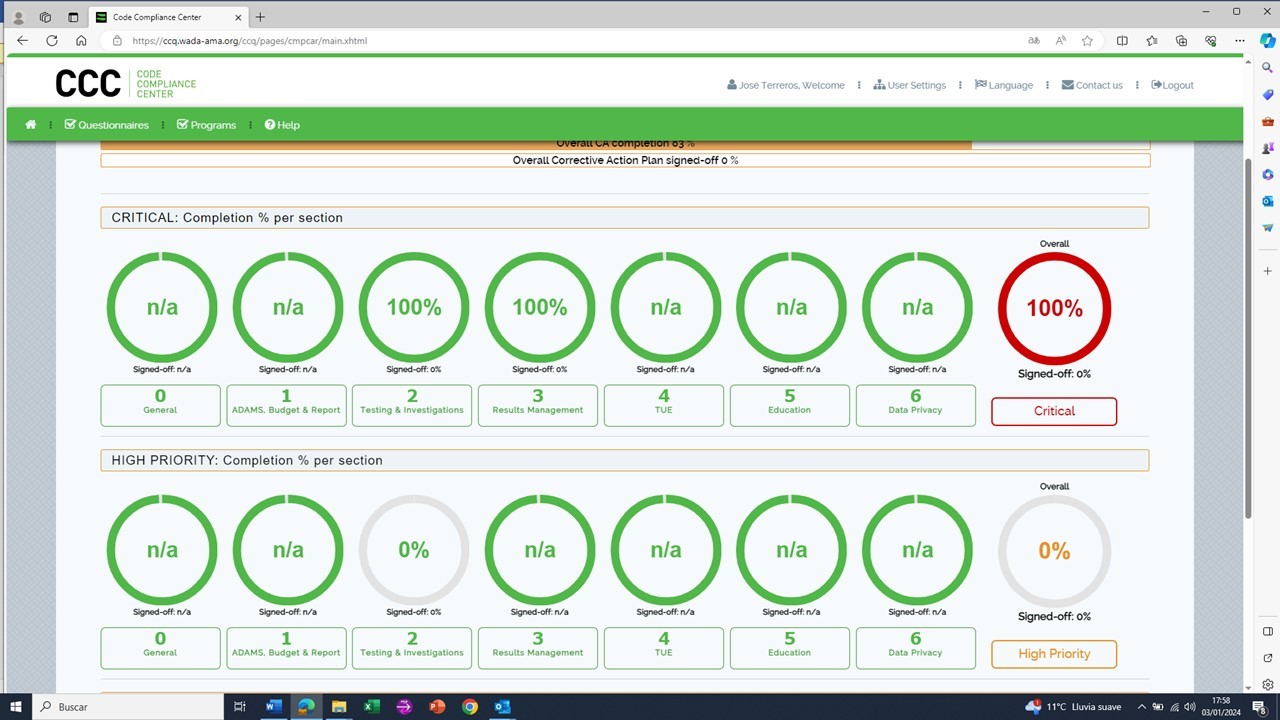Viewport: 1280px width, 720px height.
Task: Click the page vertical scrollbar
Action: 1248,338
